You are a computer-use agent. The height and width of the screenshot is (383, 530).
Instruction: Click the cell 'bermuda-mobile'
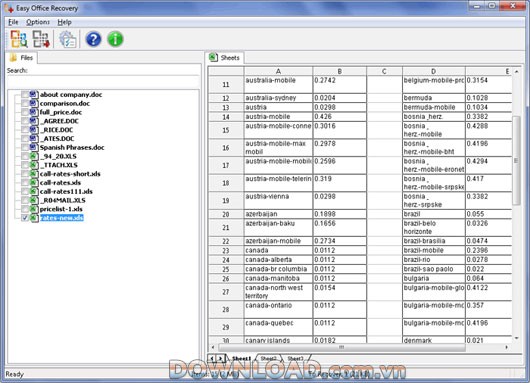434,107
